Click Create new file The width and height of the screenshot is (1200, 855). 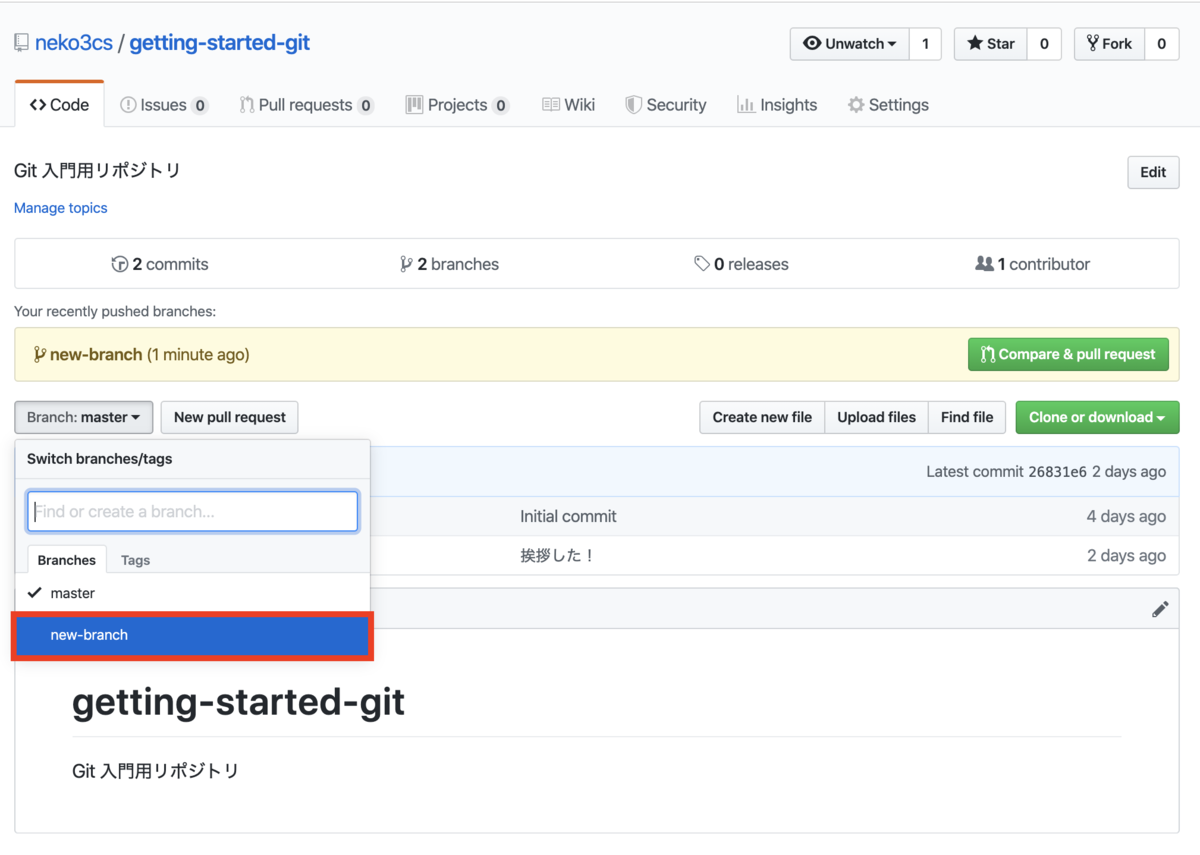coord(762,417)
